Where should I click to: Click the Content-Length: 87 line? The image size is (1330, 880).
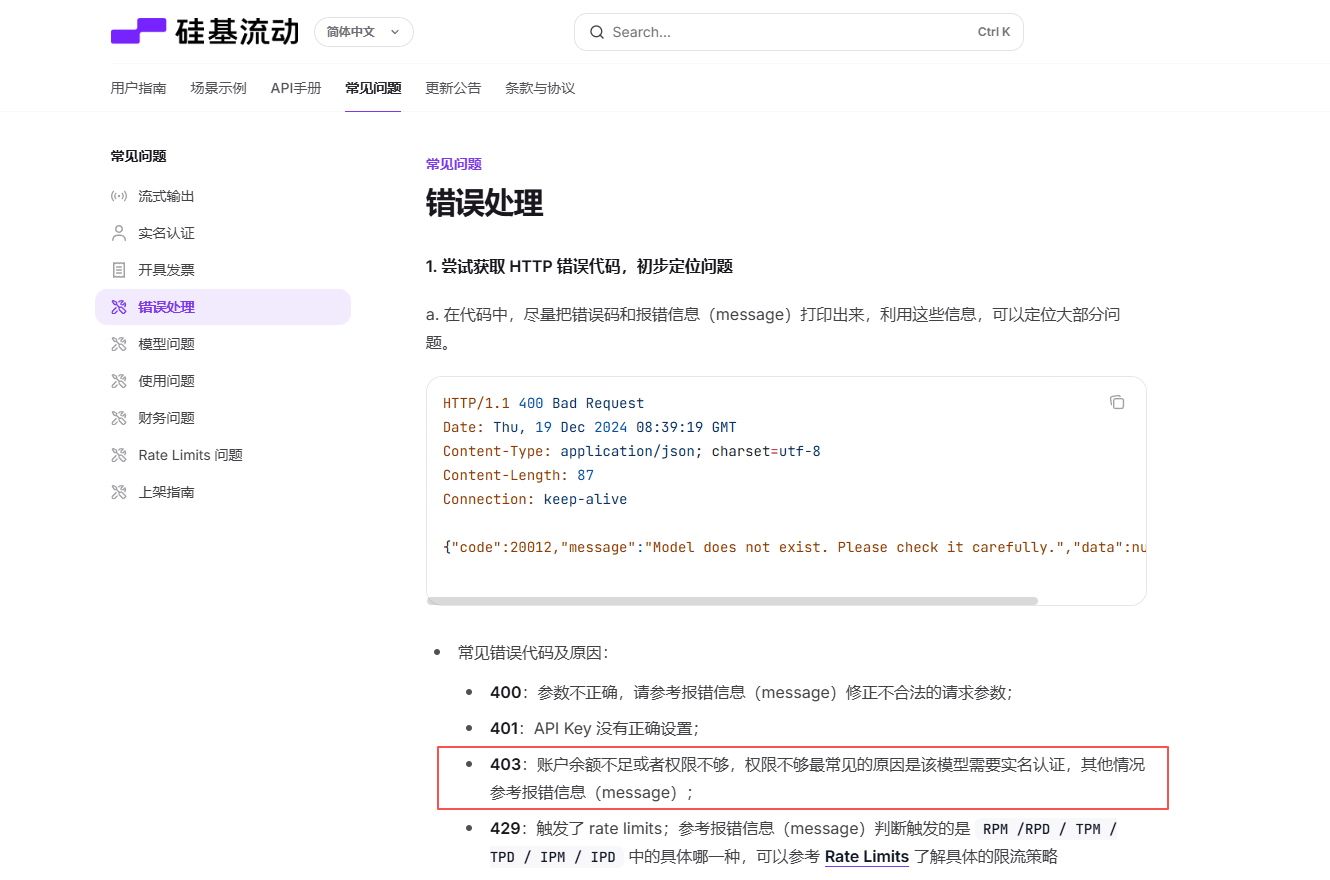(x=518, y=475)
